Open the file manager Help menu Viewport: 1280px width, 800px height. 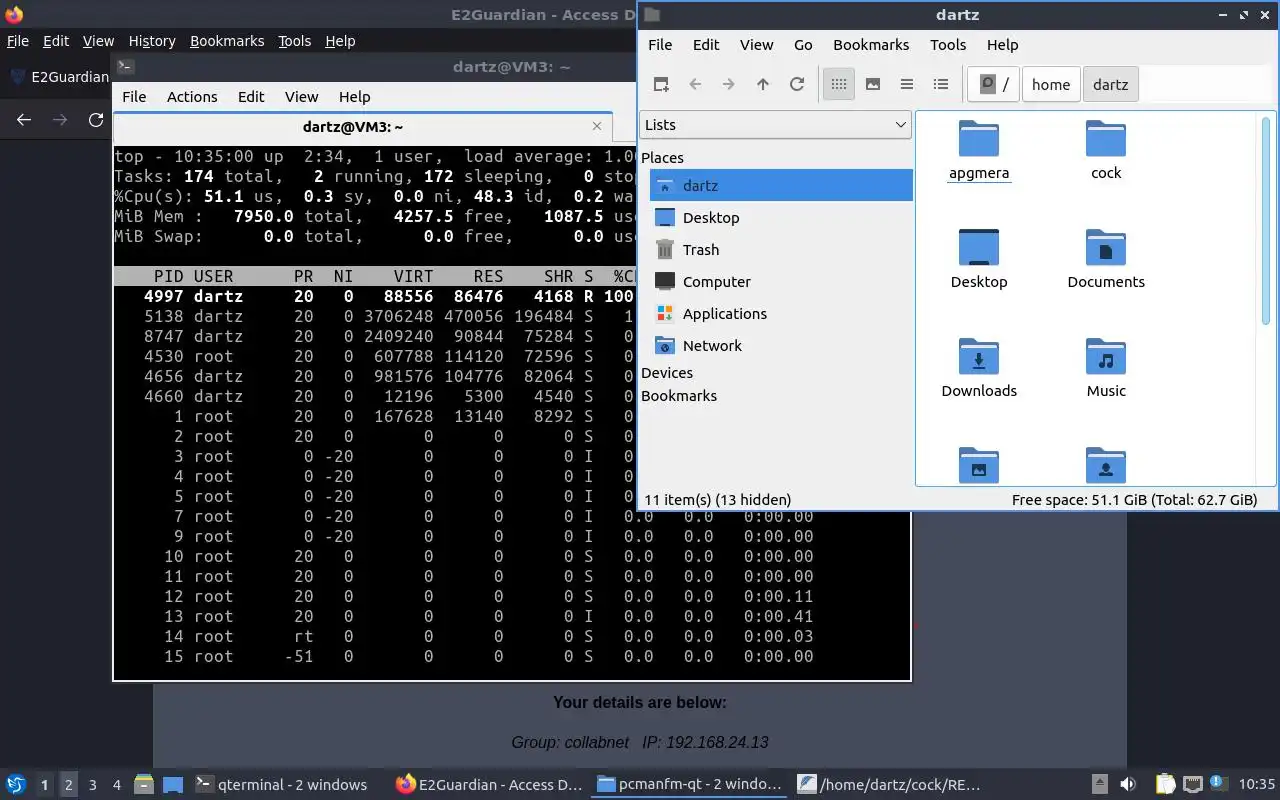pyautogui.click(x=1002, y=45)
